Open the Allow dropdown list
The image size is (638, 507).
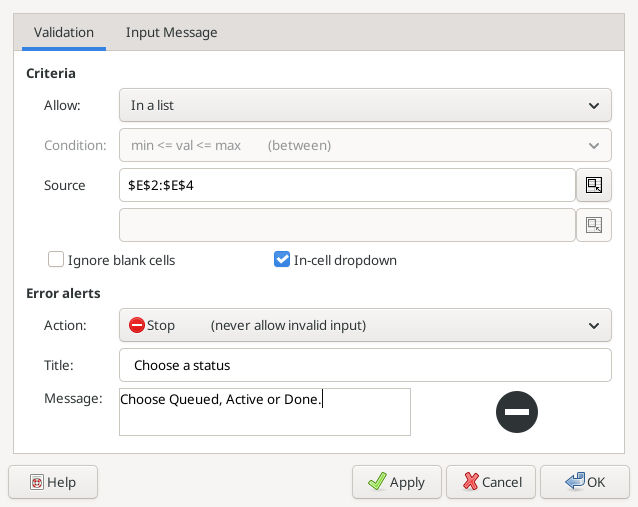[x=365, y=105]
